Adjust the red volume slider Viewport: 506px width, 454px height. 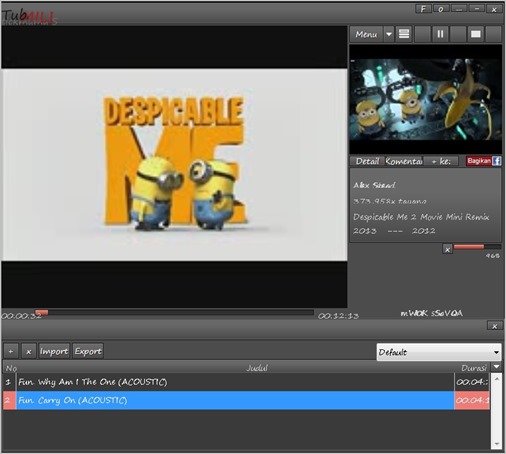click(477, 247)
